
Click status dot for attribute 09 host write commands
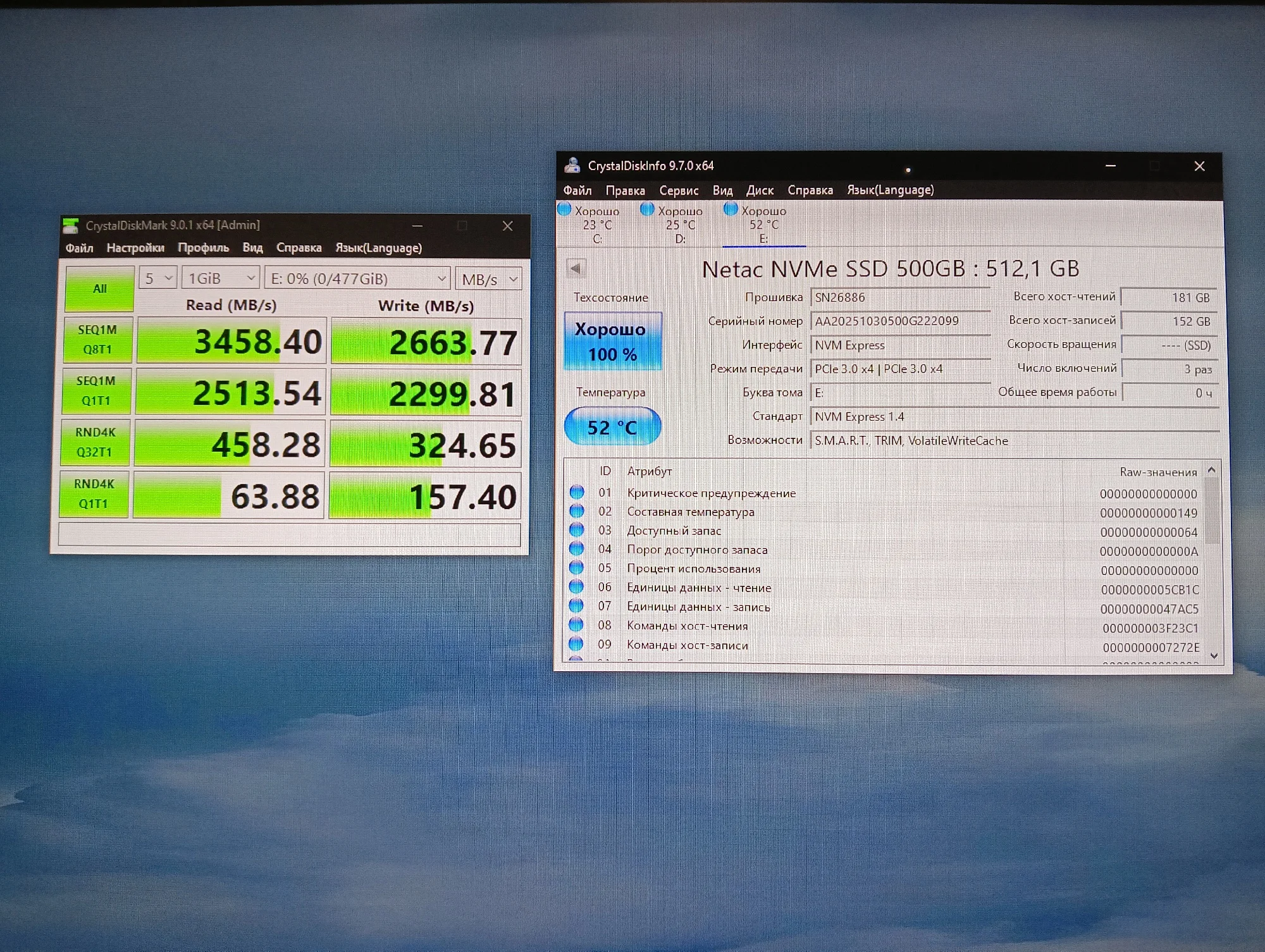click(576, 644)
